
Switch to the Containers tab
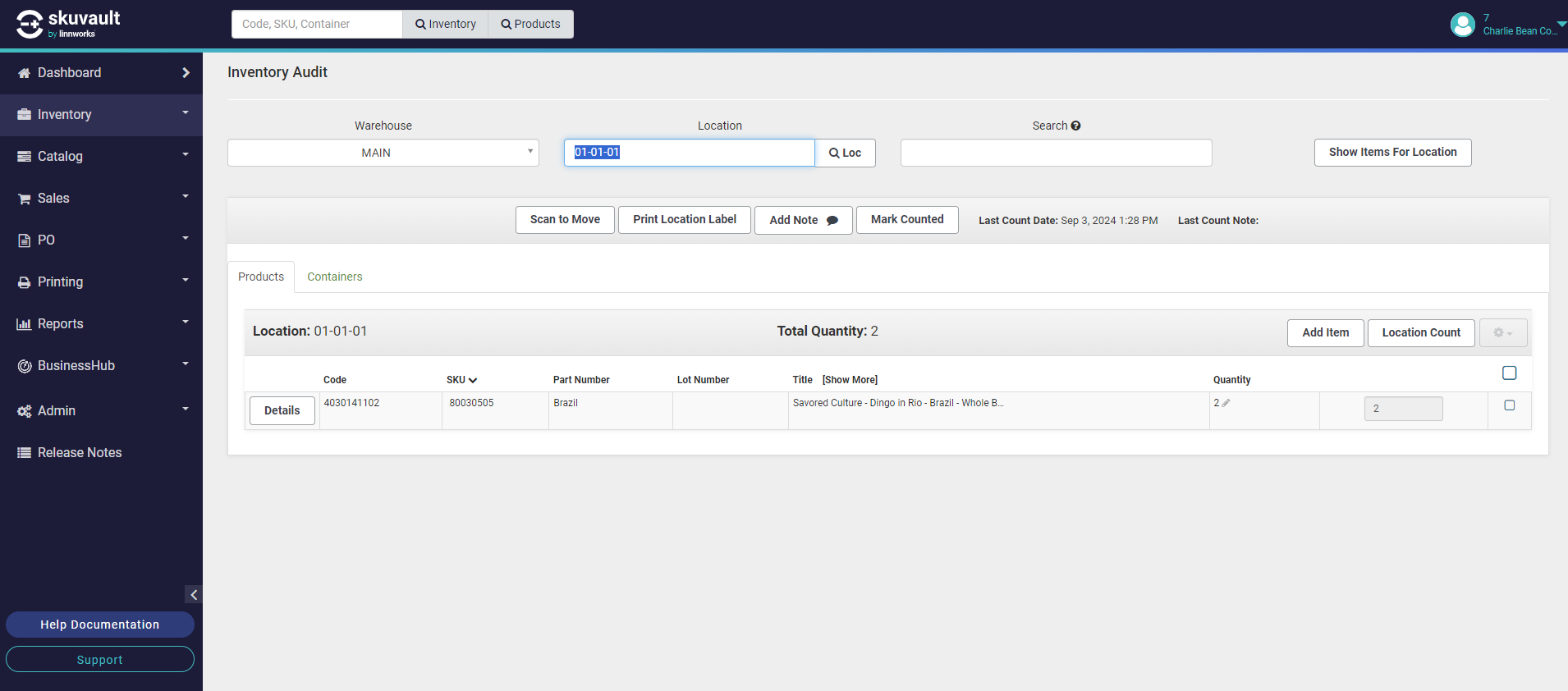(x=335, y=277)
